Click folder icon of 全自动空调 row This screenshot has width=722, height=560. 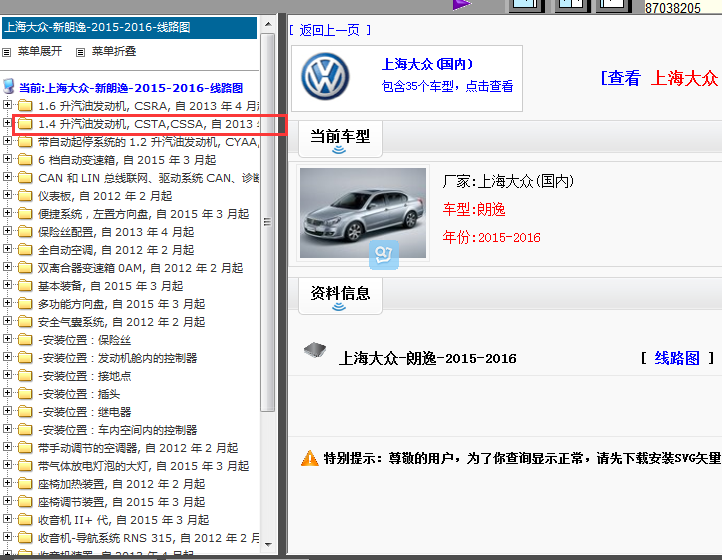point(25,250)
